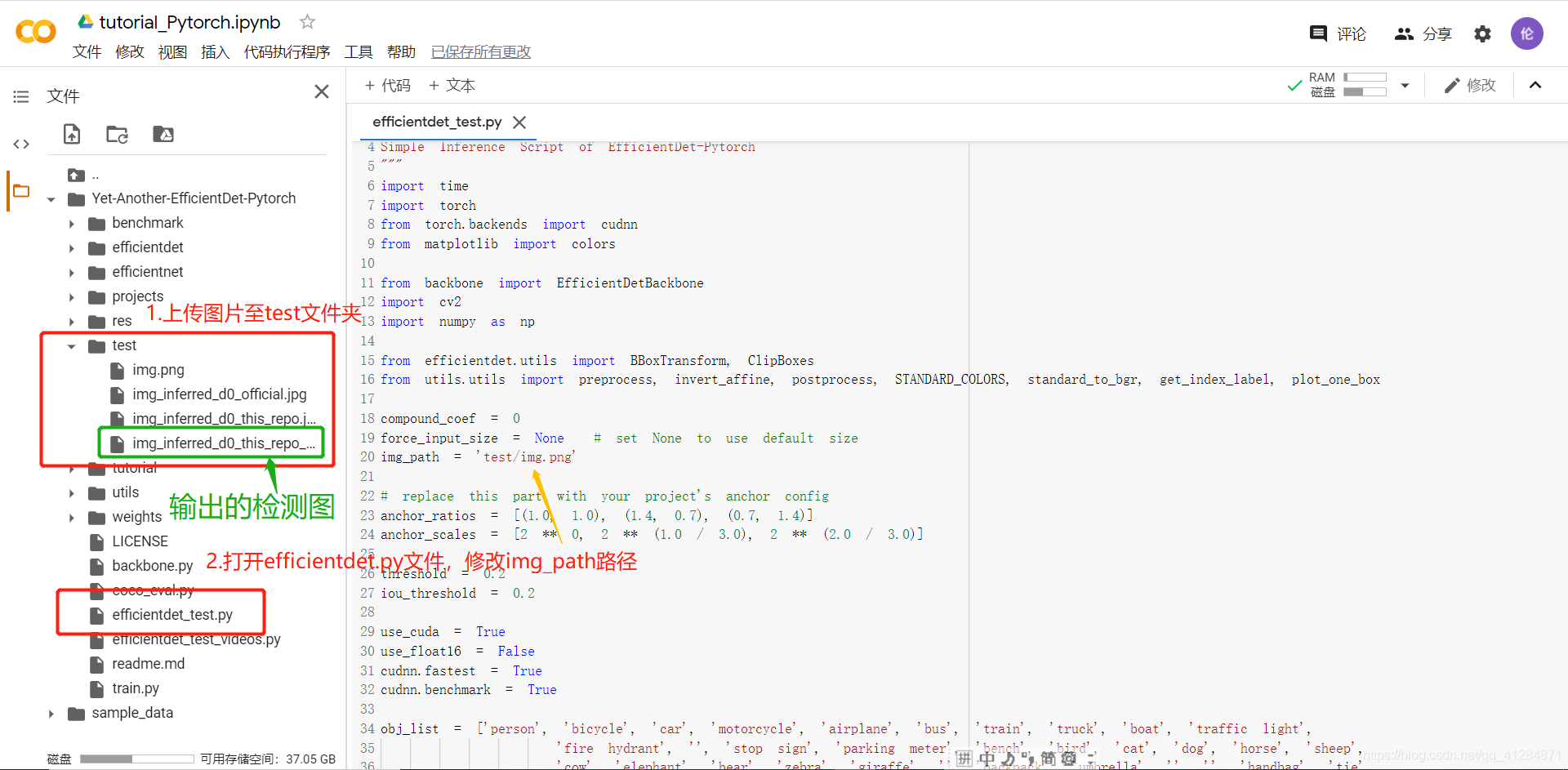The image size is (1568, 770).
Task: Select the efficientdet_test.py editor tab
Action: (x=437, y=122)
